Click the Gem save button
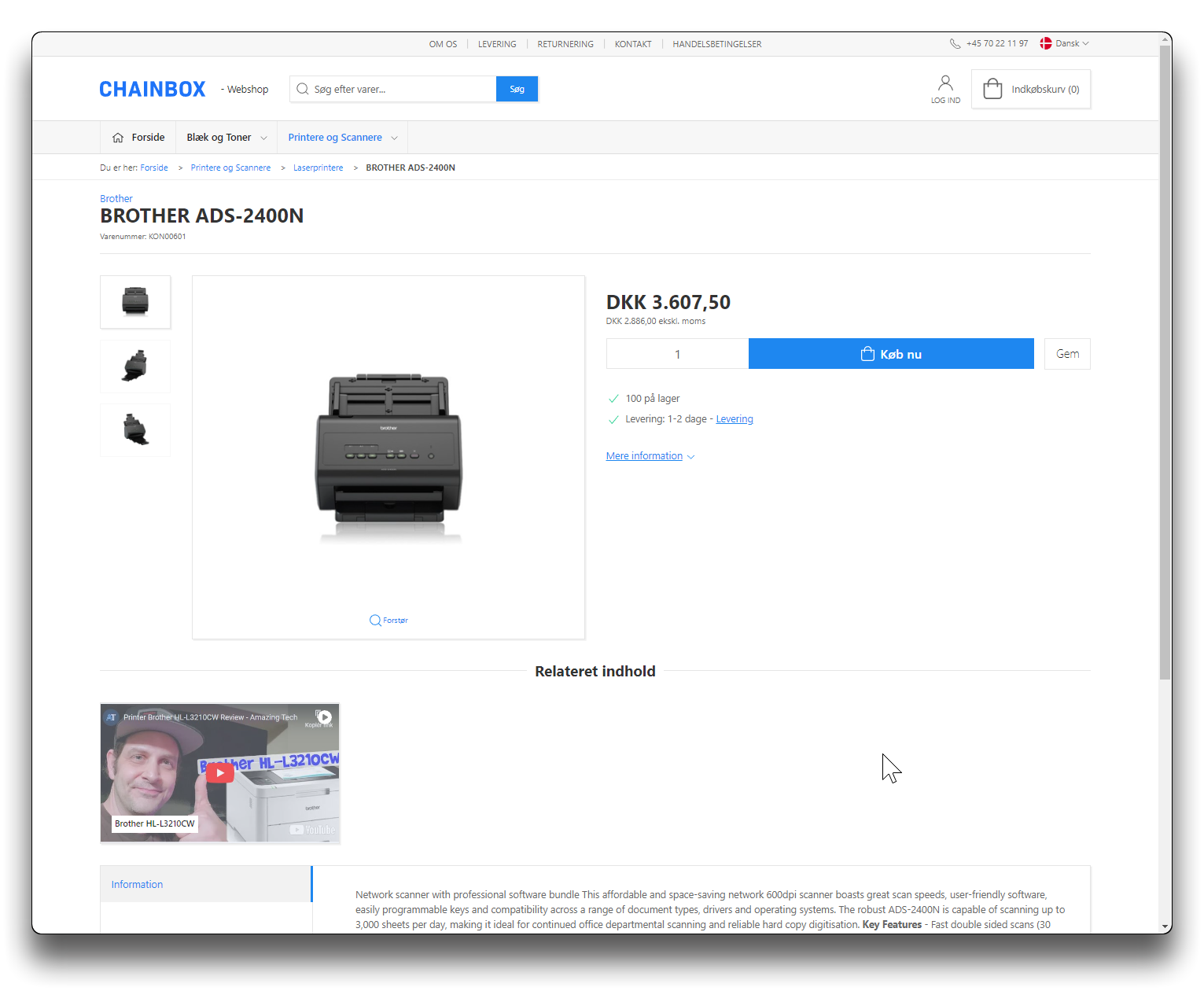The image size is (1204, 991). coord(1066,354)
